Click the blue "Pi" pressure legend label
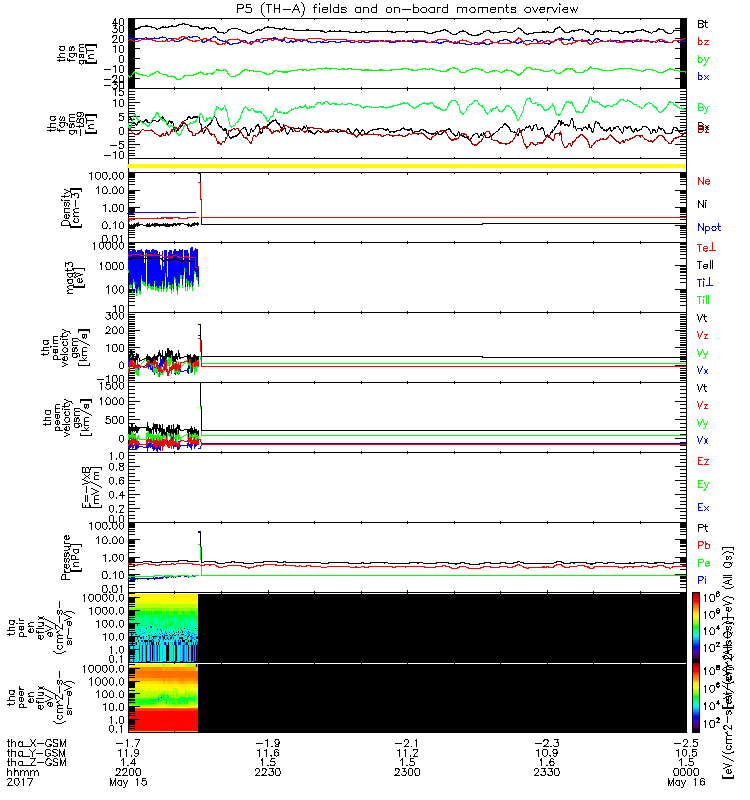The height and width of the screenshot is (800, 750). tap(702, 580)
